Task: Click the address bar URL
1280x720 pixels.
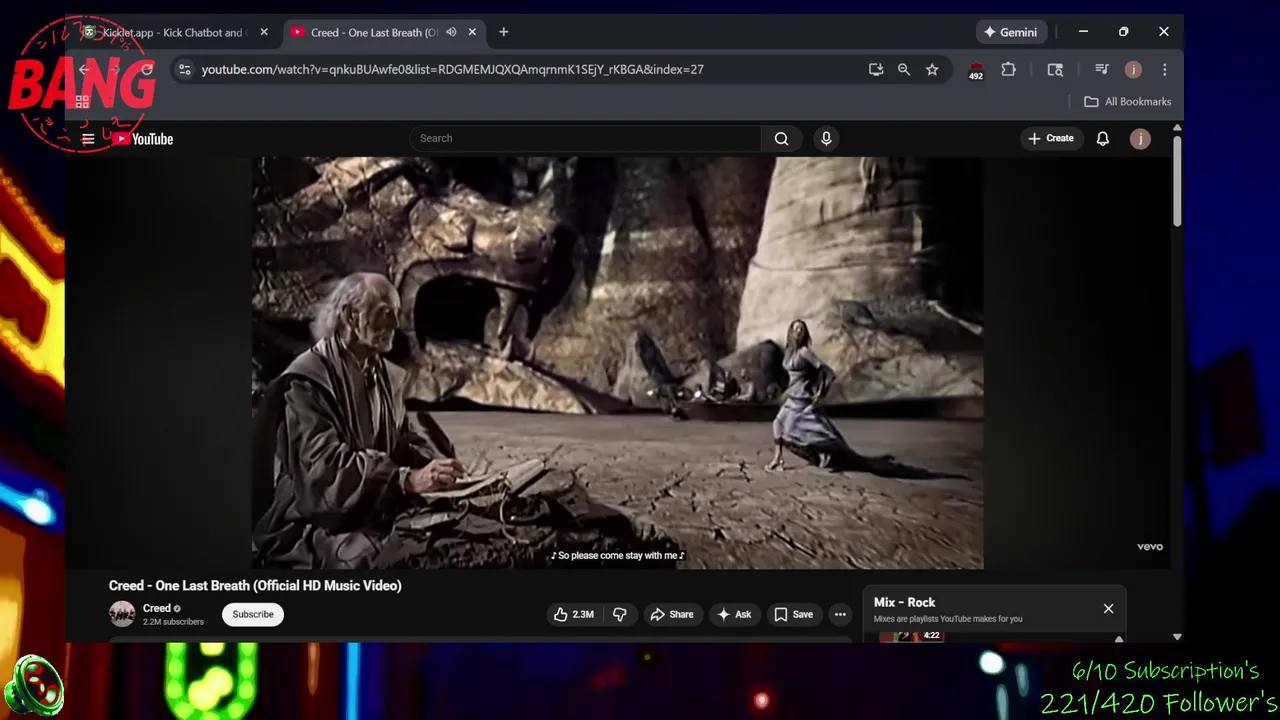Action: click(x=452, y=69)
